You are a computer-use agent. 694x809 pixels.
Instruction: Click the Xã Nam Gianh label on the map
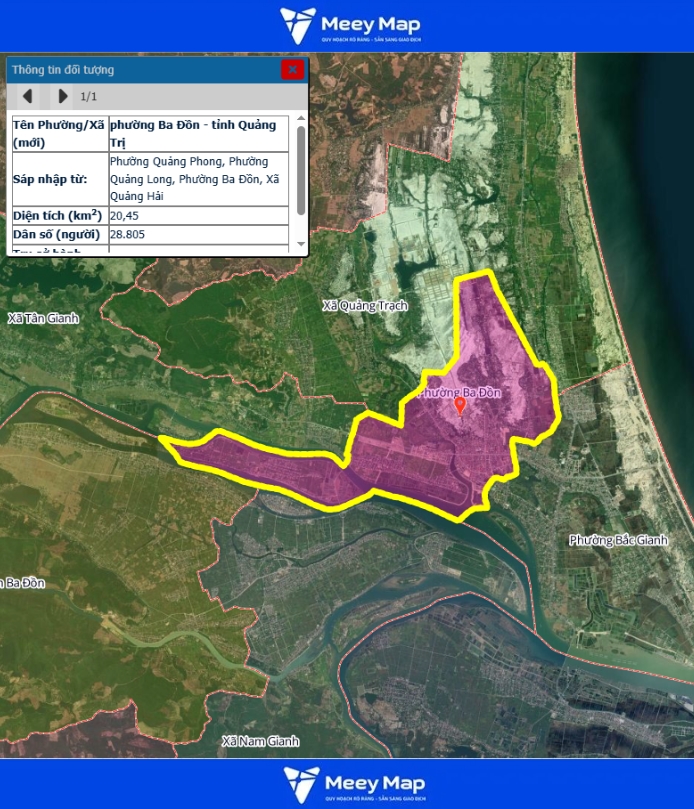(260, 741)
